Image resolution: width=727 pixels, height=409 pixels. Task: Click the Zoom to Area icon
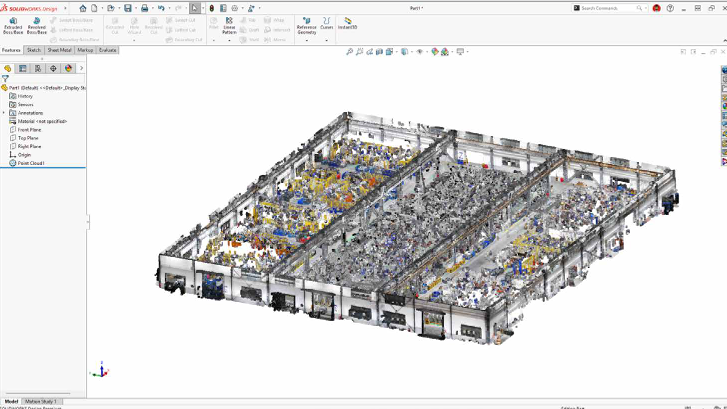[x=359, y=51]
